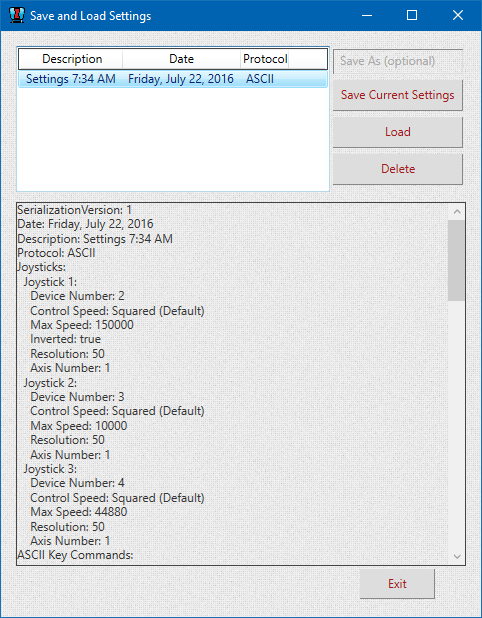Screen dimensions: 482x618
Task: Load the selected settings
Action: (x=398, y=132)
